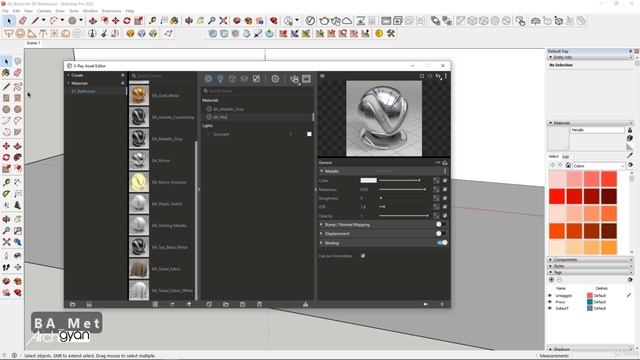This screenshot has width=640, height=360.
Task: Click add new asset icon under the asset list
Action: pyautogui.click(x=209, y=304)
